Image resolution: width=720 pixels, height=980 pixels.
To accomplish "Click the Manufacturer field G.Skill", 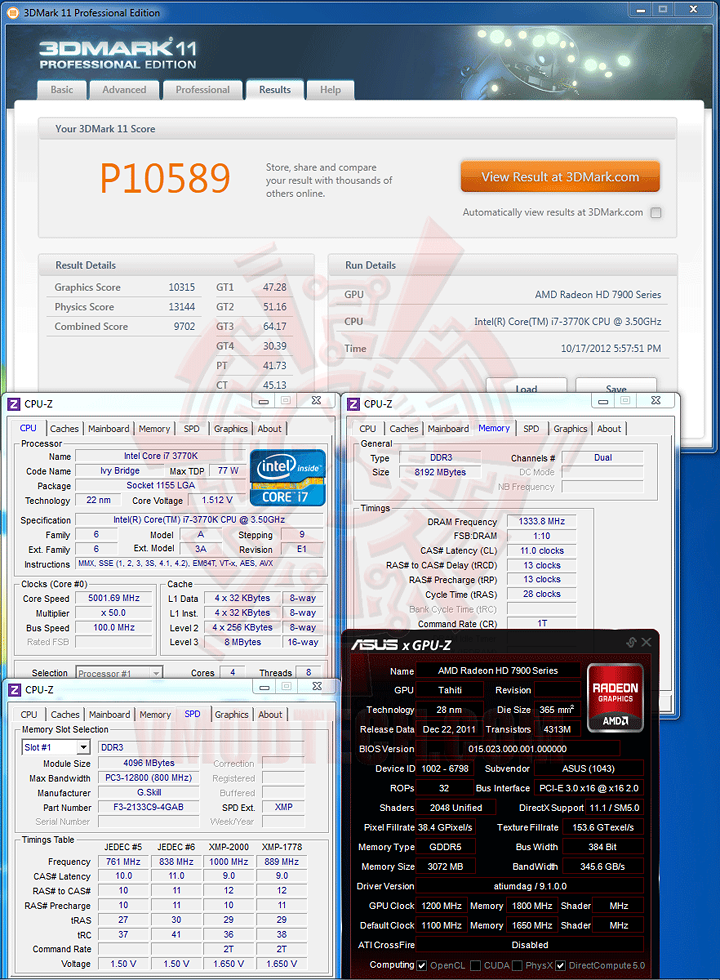I will click(148, 792).
